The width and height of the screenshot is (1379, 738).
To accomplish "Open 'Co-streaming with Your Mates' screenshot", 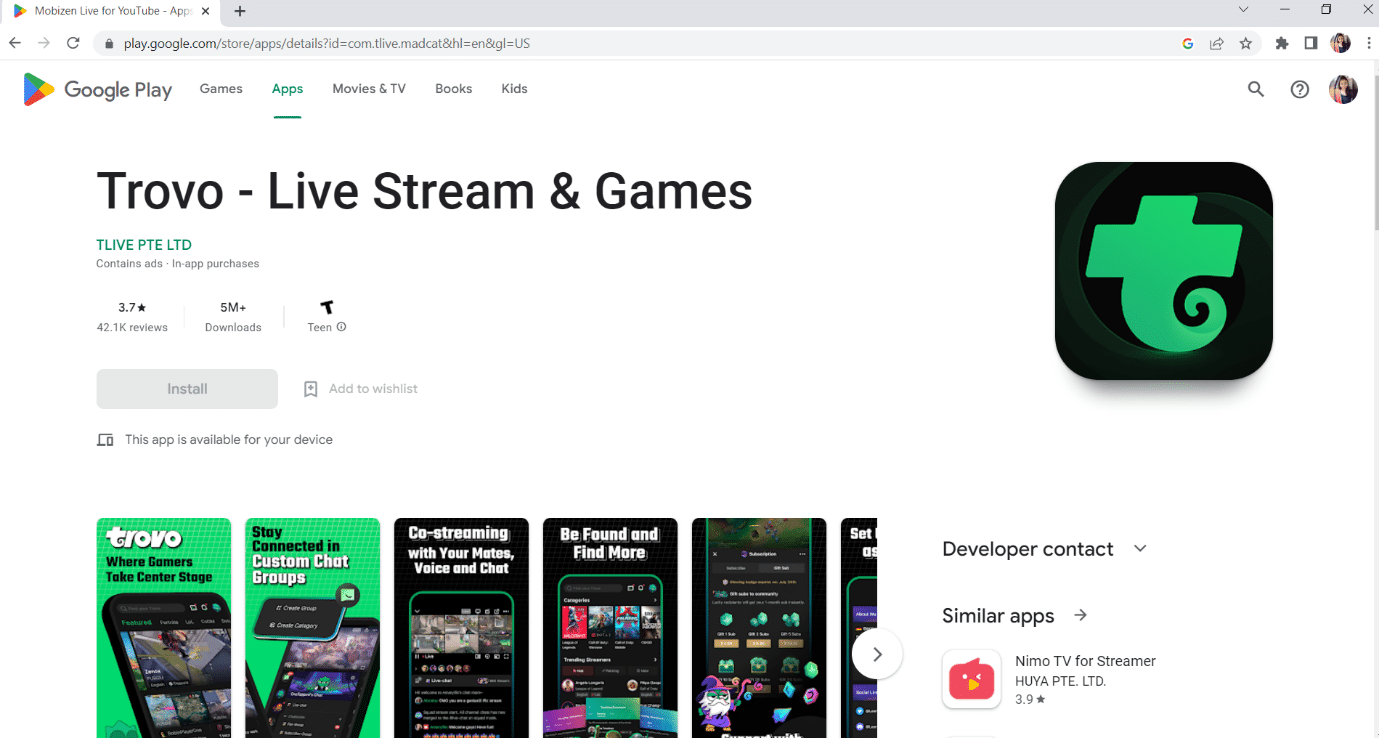I will (x=461, y=628).
